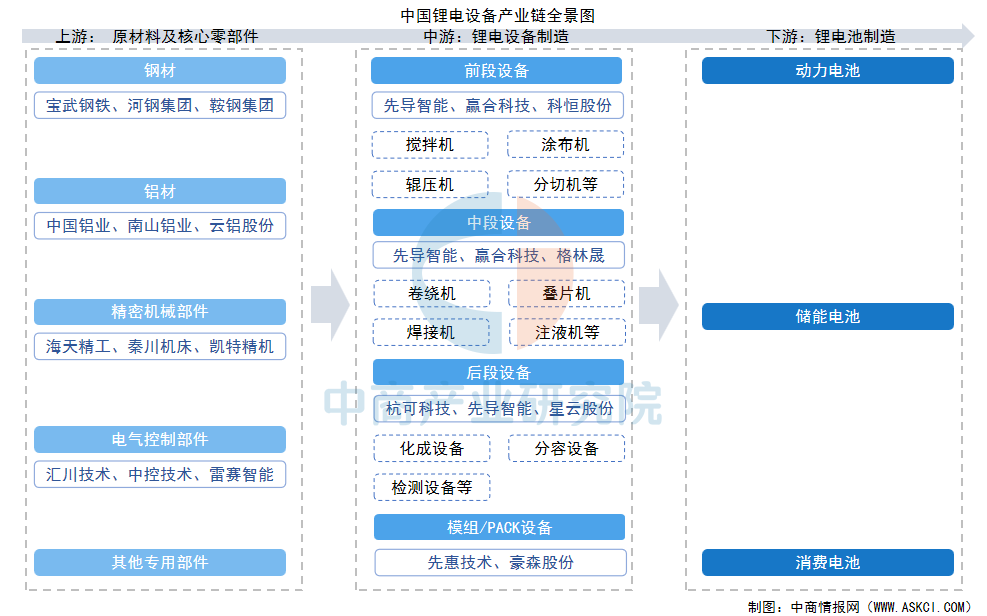Select the 其他专用部件 header

coord(160,562)
